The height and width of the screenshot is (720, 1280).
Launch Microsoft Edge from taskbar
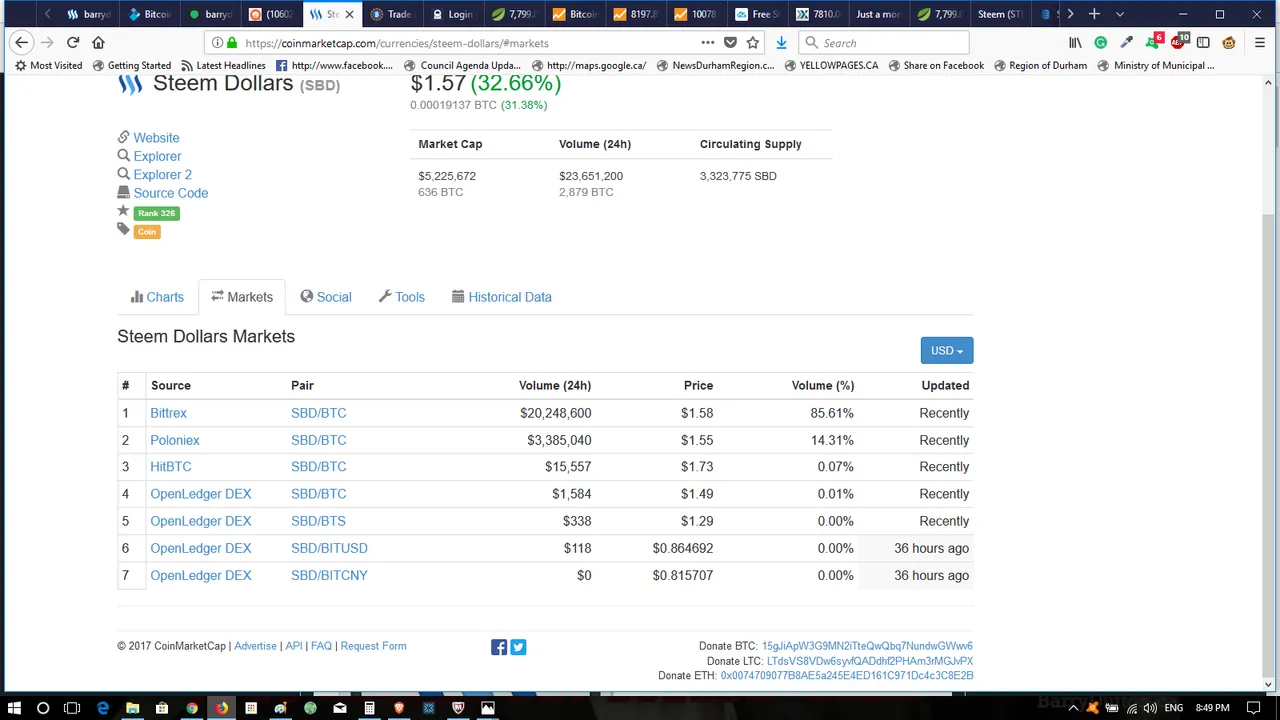102,708
